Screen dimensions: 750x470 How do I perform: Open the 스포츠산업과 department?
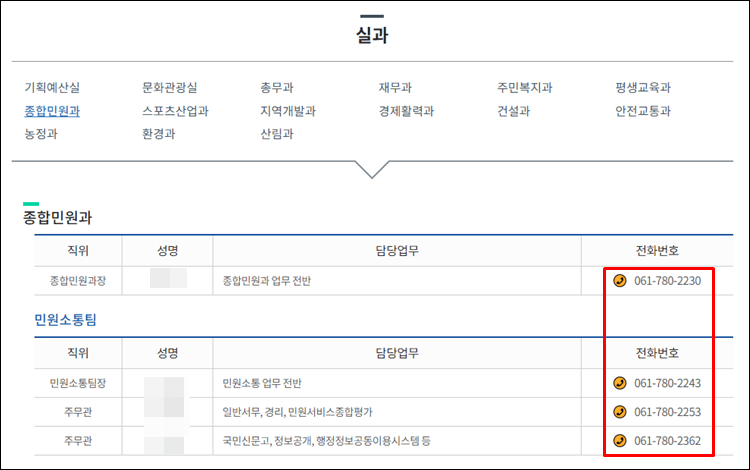[176, 111]
